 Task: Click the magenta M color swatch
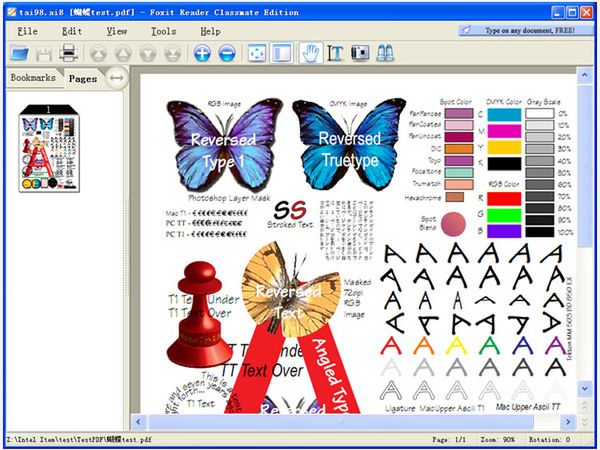coord(504,131)
